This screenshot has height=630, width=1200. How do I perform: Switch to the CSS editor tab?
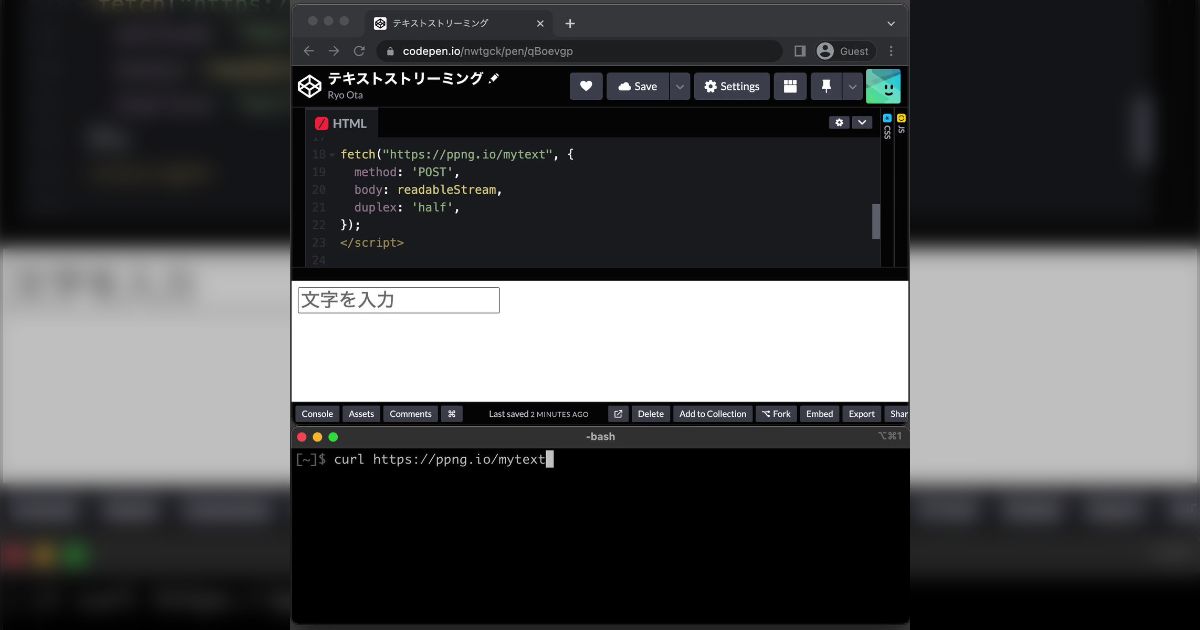[887, 127]
